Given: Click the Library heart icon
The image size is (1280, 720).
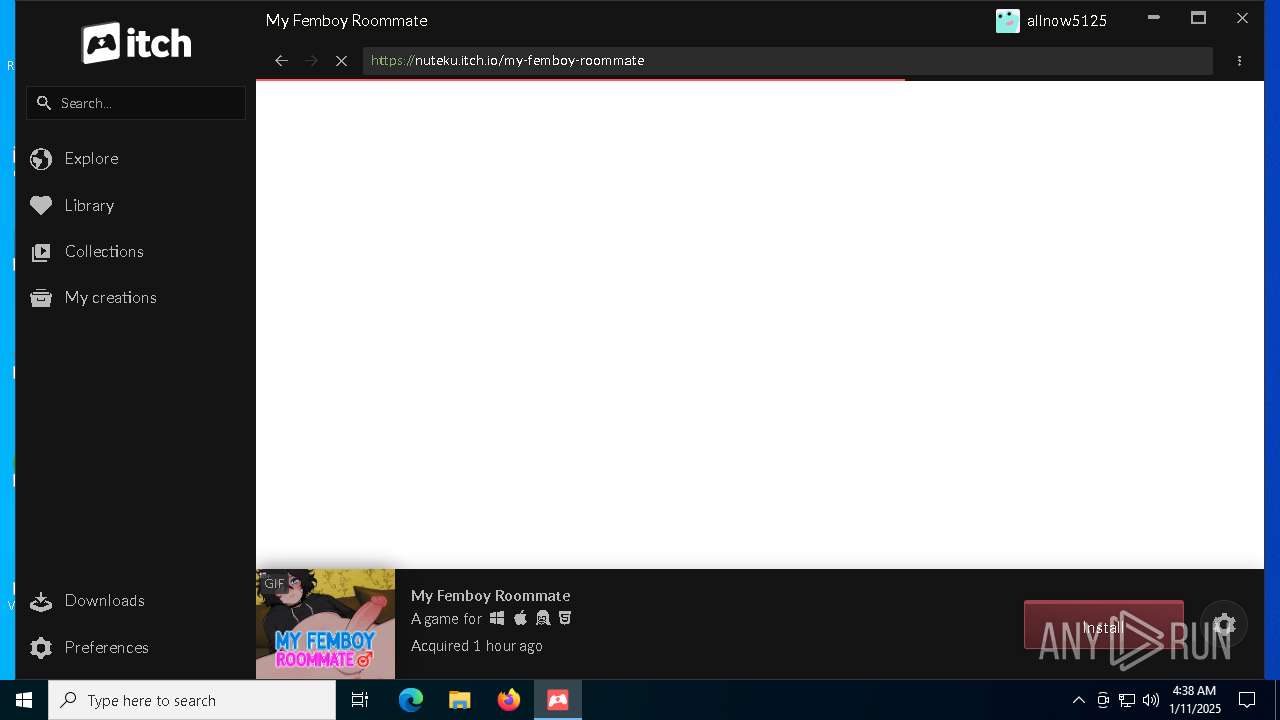Looking at the screenshot, I should 41,205.
